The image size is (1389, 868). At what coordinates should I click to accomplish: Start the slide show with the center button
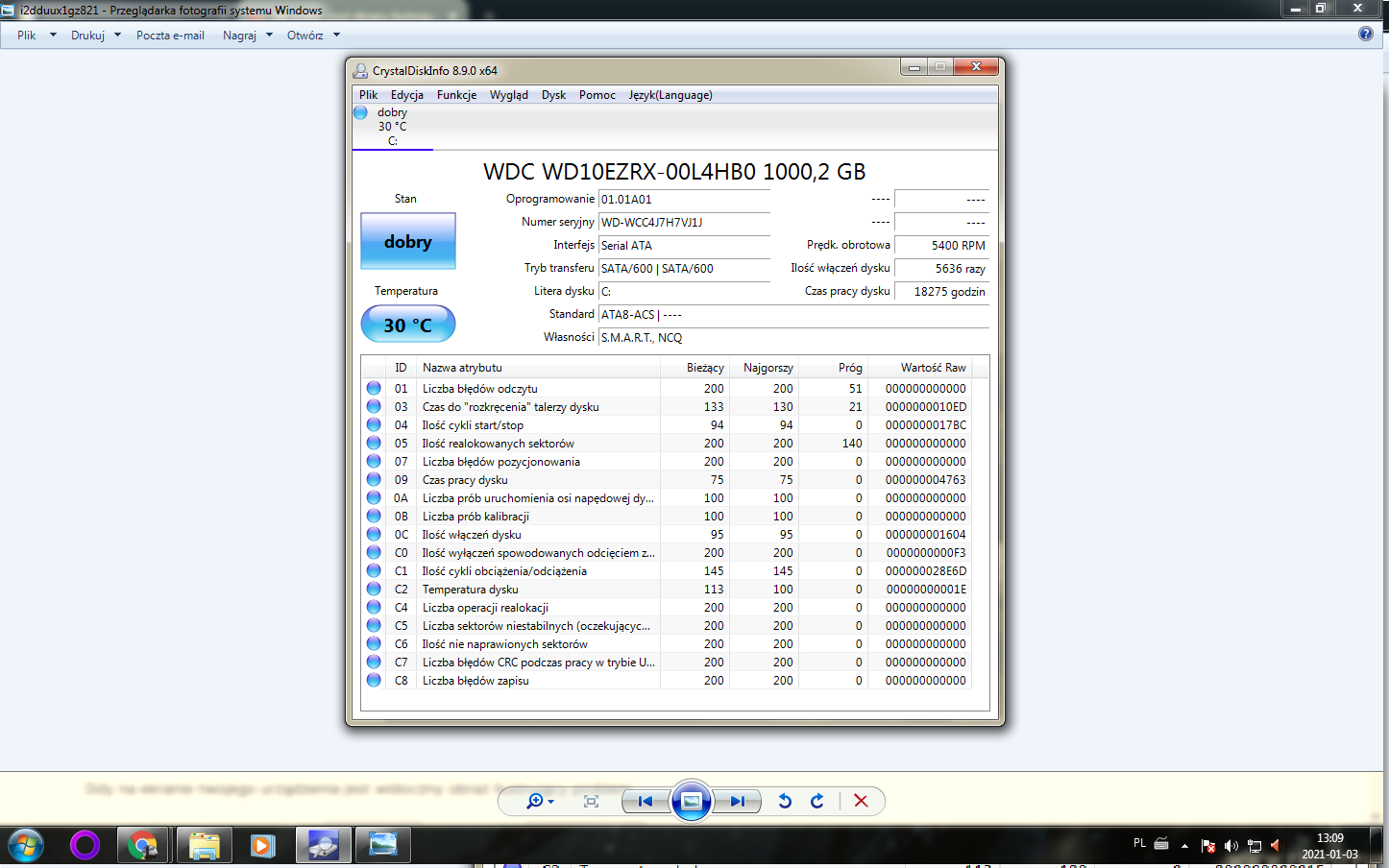point(691,801)
